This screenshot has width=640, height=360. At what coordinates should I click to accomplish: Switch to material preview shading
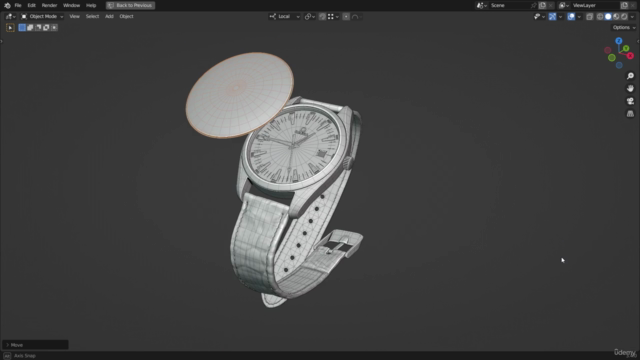616,16
